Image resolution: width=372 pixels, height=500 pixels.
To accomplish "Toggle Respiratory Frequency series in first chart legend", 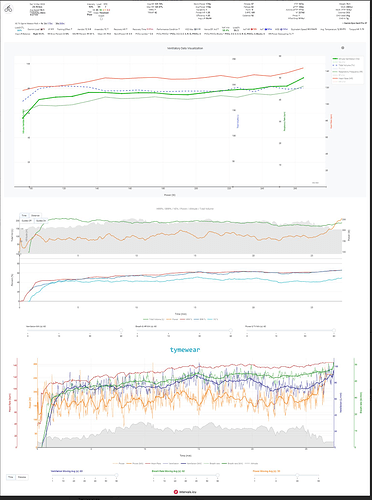I will pos(348,72).
